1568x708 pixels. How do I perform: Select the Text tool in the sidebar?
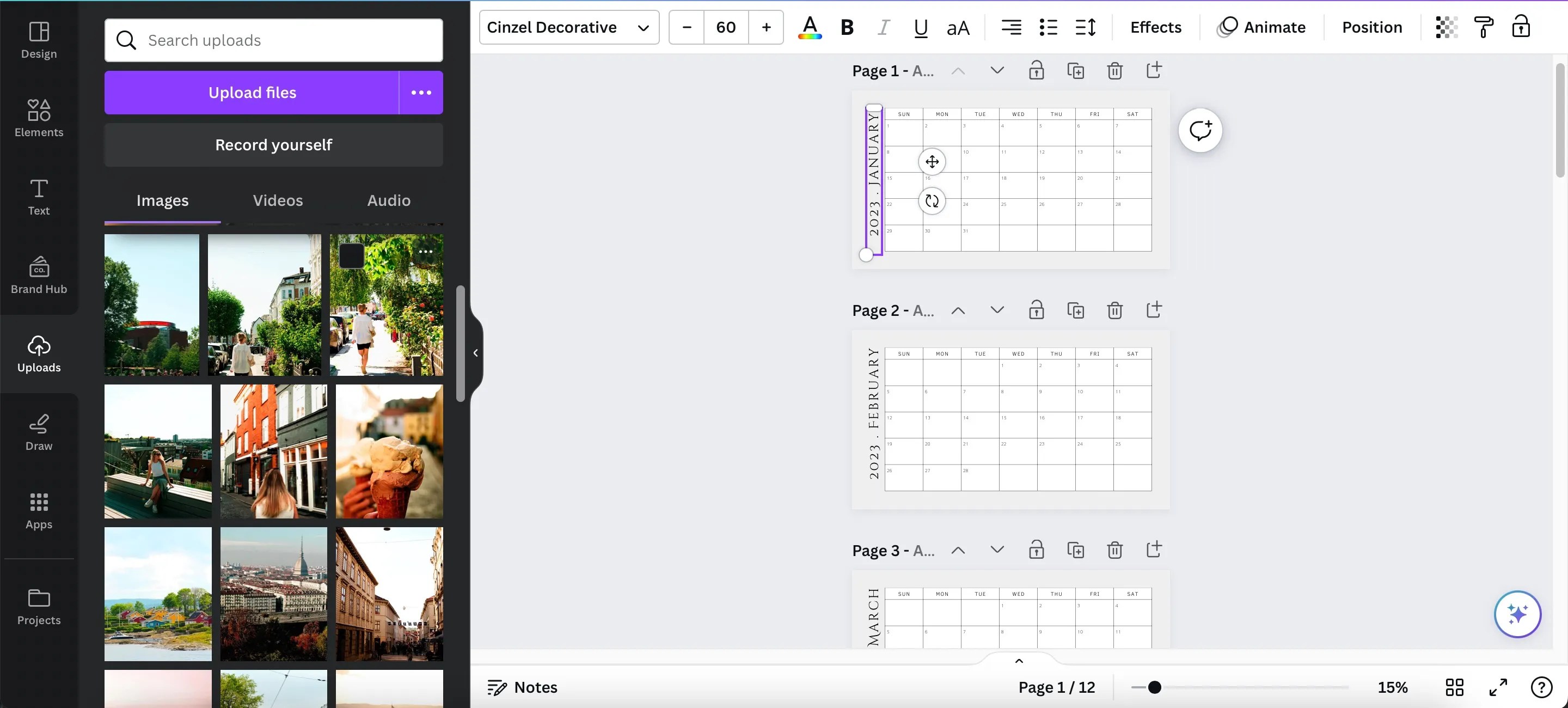click(38, 196)
